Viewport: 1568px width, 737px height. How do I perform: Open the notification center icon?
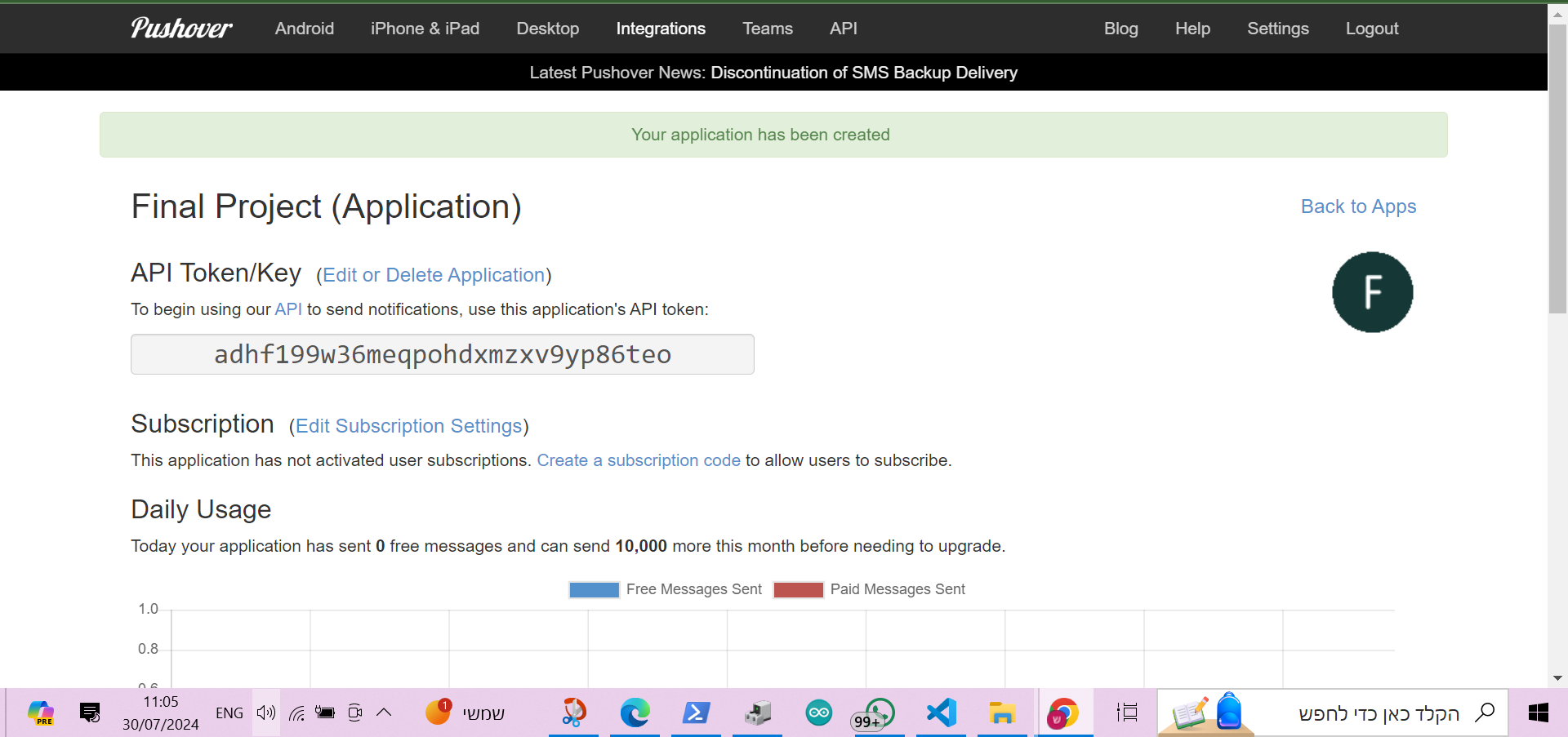click(x=90, y=713)
